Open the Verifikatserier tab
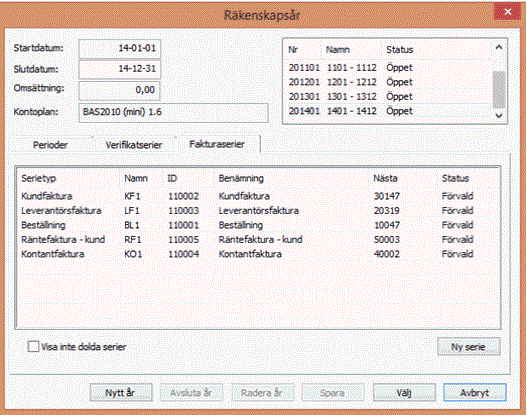This screenshot has height=416, width=527. (134, 145)
